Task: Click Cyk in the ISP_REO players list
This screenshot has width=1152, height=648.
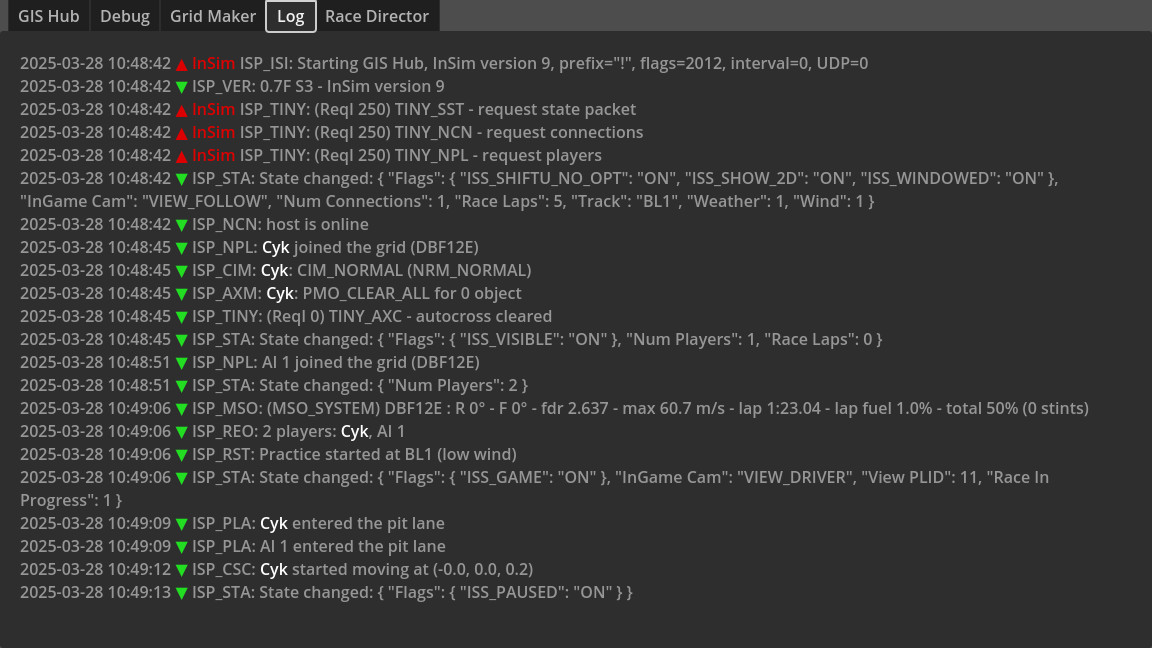Action: [x=355, y=431]
